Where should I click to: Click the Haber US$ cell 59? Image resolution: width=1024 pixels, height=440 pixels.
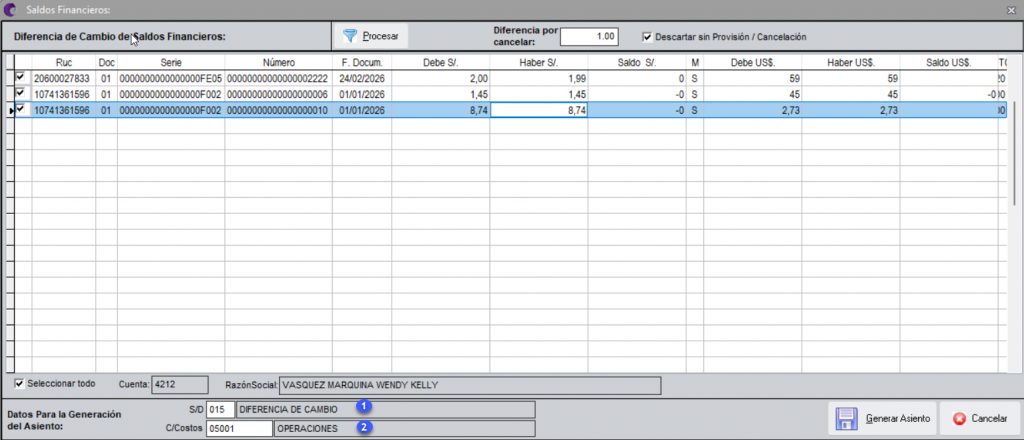coord(850,78)
